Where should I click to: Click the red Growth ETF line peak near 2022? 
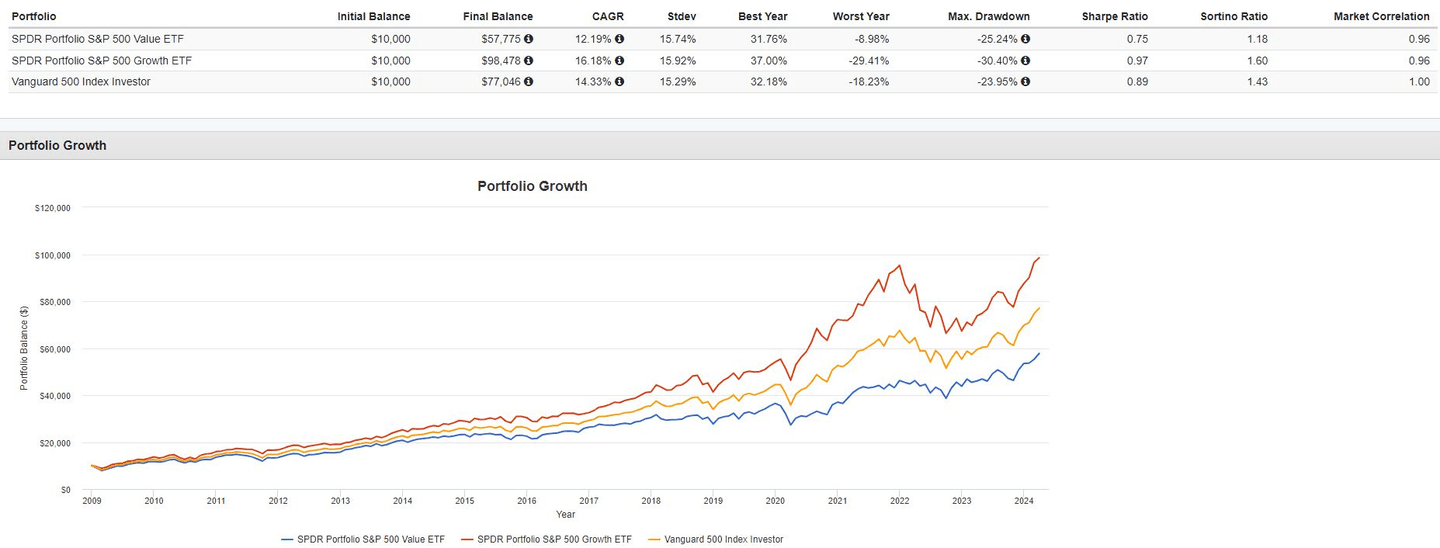(900, 266)
